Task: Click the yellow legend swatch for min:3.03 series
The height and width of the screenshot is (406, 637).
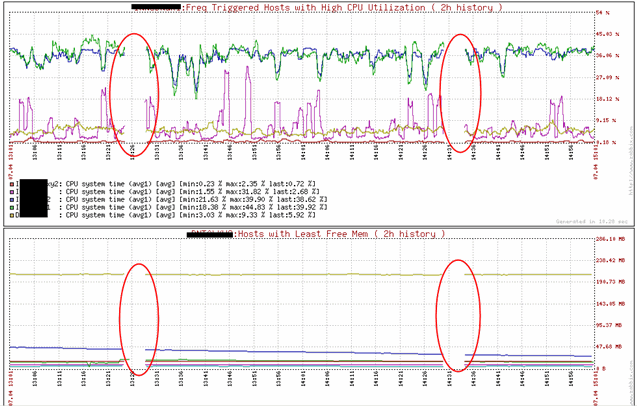Action: (x=11, y=215)
